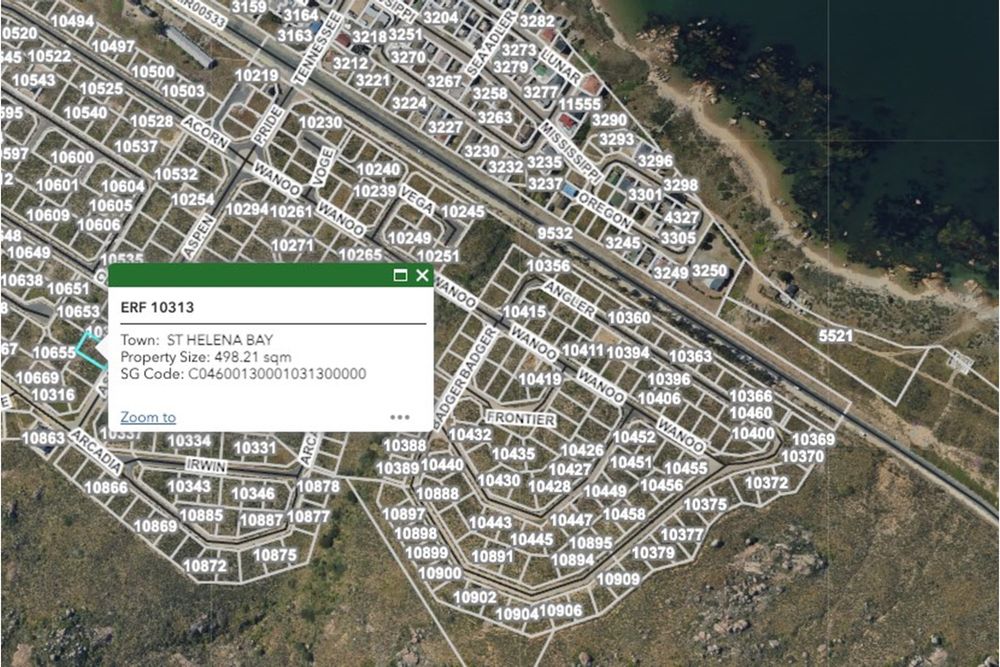
Task: Click parcel 4327 near Oregon street
Action: point(682,218)
